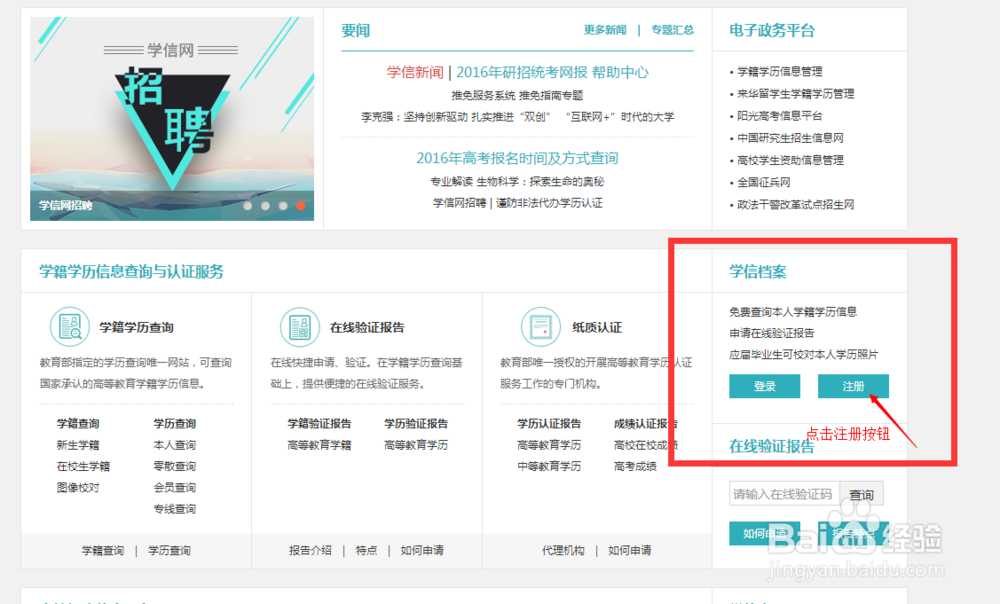Click the 登录 button in 学信档案
This screenshot has height=604, width=1000.
point(764,386)
